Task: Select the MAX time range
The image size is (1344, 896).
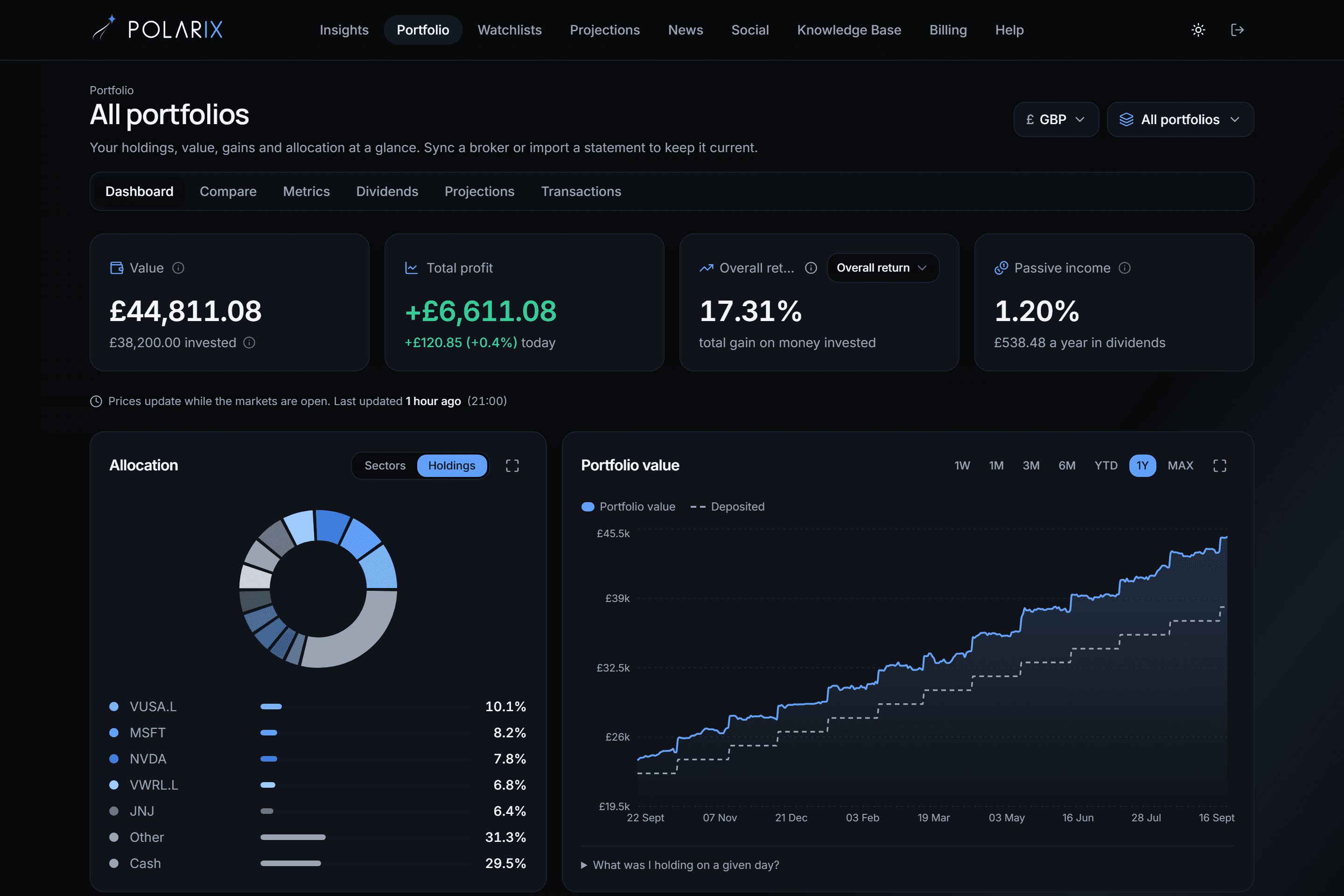Action: click(x=1181, y=466)
